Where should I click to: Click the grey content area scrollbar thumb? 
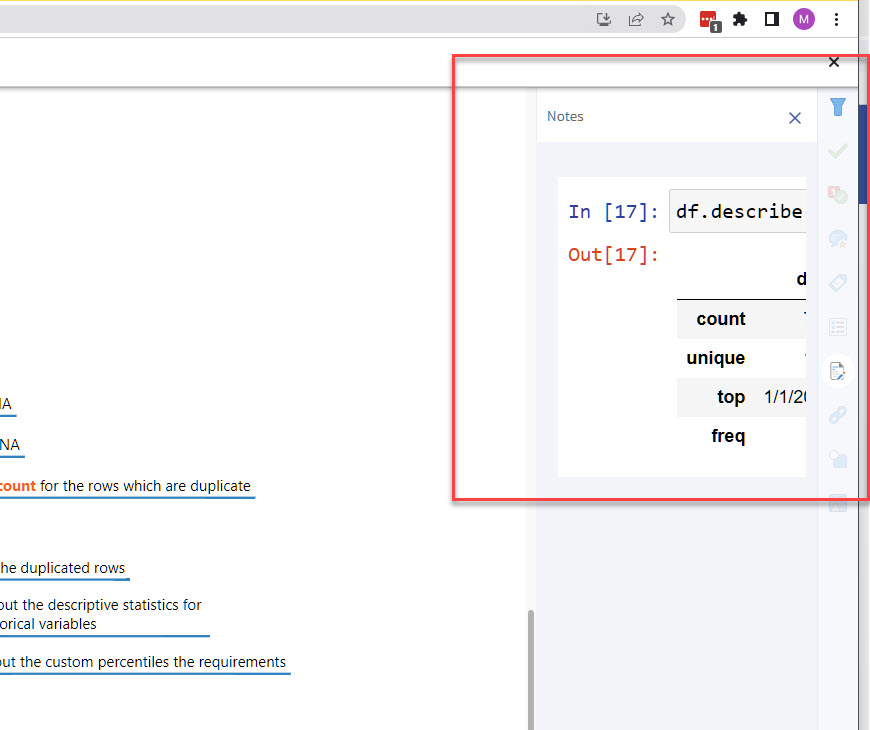click(x=531, y=670)
